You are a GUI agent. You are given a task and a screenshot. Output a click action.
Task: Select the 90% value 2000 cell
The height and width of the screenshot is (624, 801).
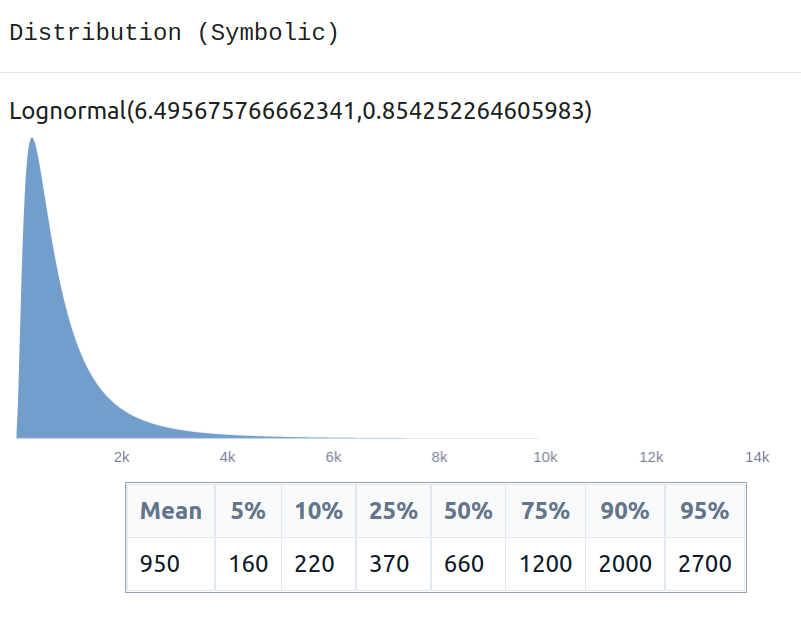click(x=625, y=564)
